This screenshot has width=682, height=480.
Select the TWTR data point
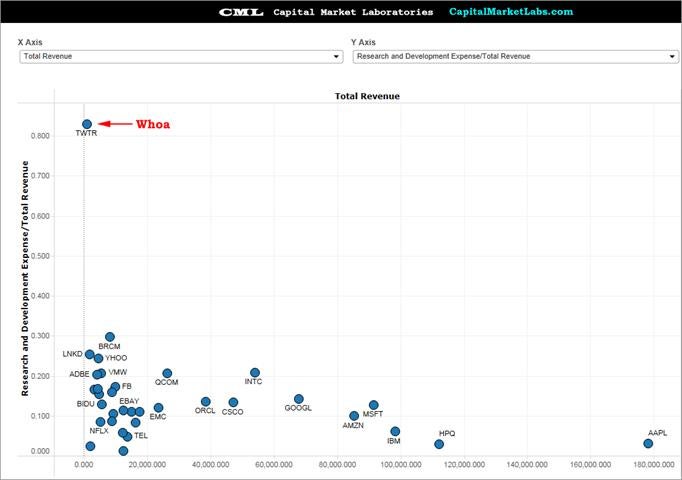87,124
